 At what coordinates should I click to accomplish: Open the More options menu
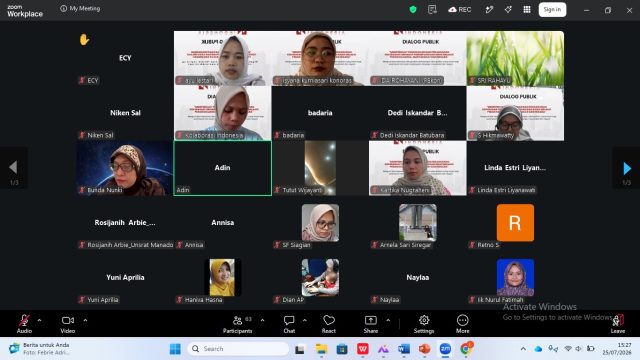(x=462, y=324)
